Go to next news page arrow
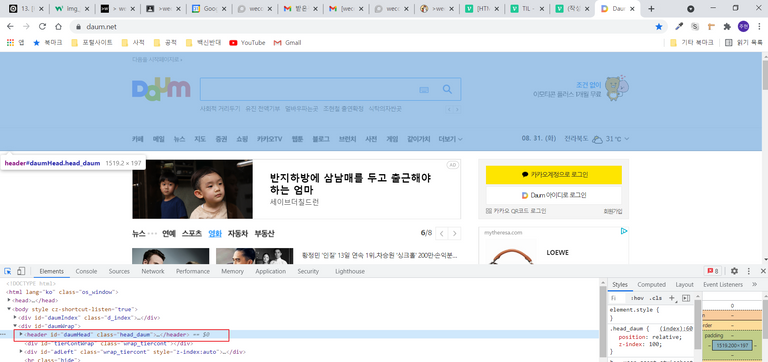Image resolution: width=768 pixels, height=362 pixels. [456, 234]
